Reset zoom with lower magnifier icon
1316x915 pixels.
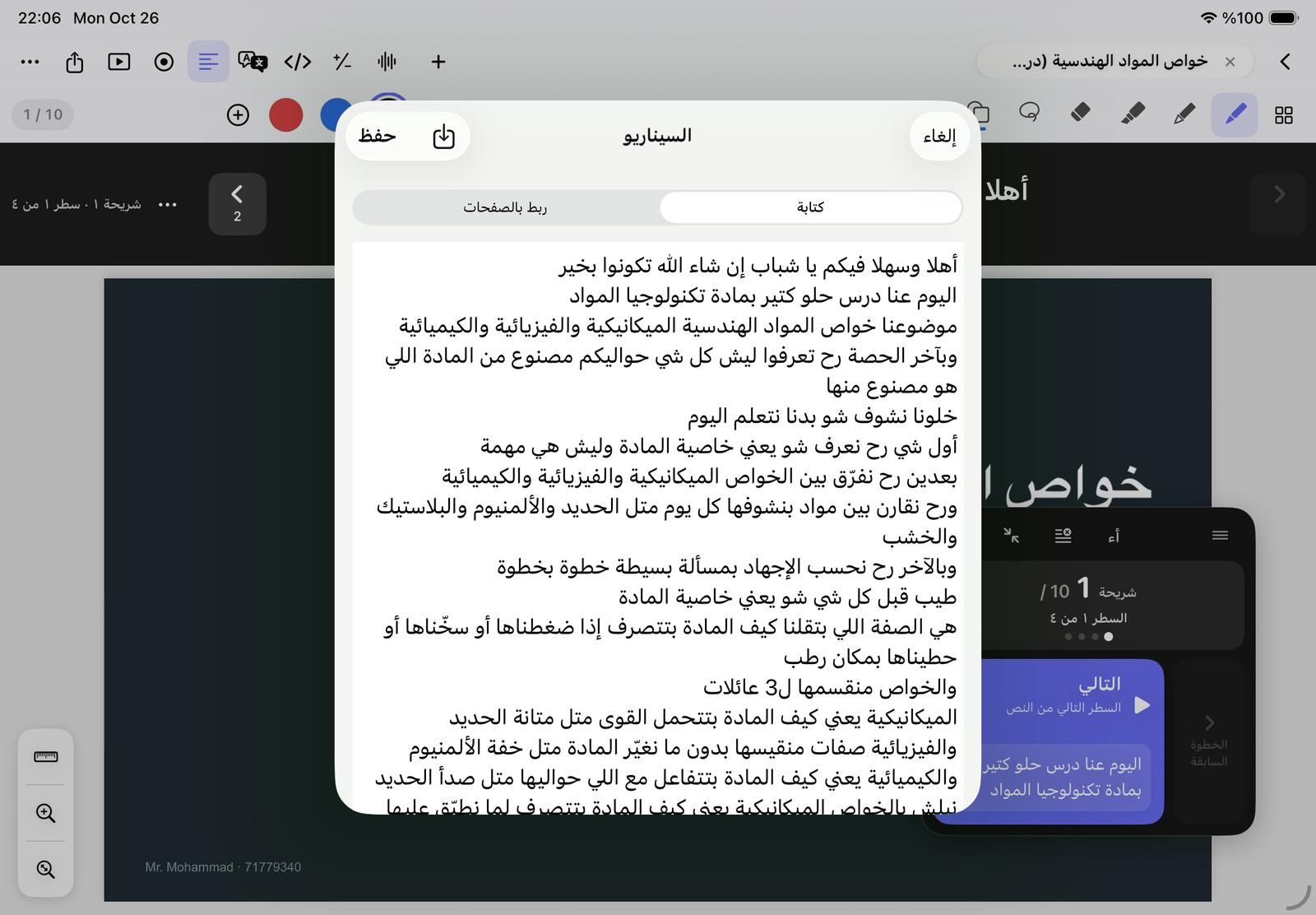[46, 870]
